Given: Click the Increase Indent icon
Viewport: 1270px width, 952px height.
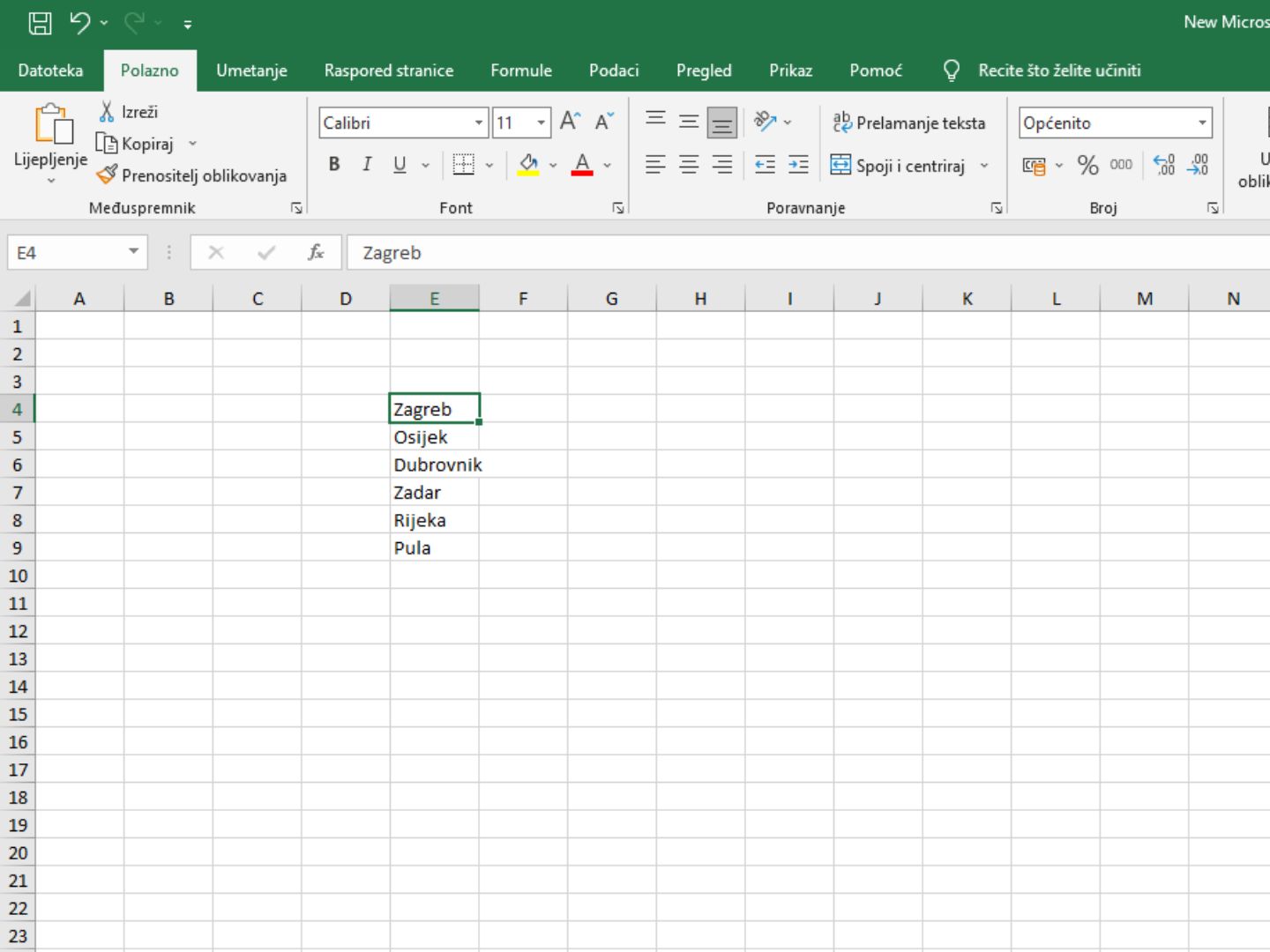Looking at the screenshot, I should pyautogui.click(x=798, y=164).
